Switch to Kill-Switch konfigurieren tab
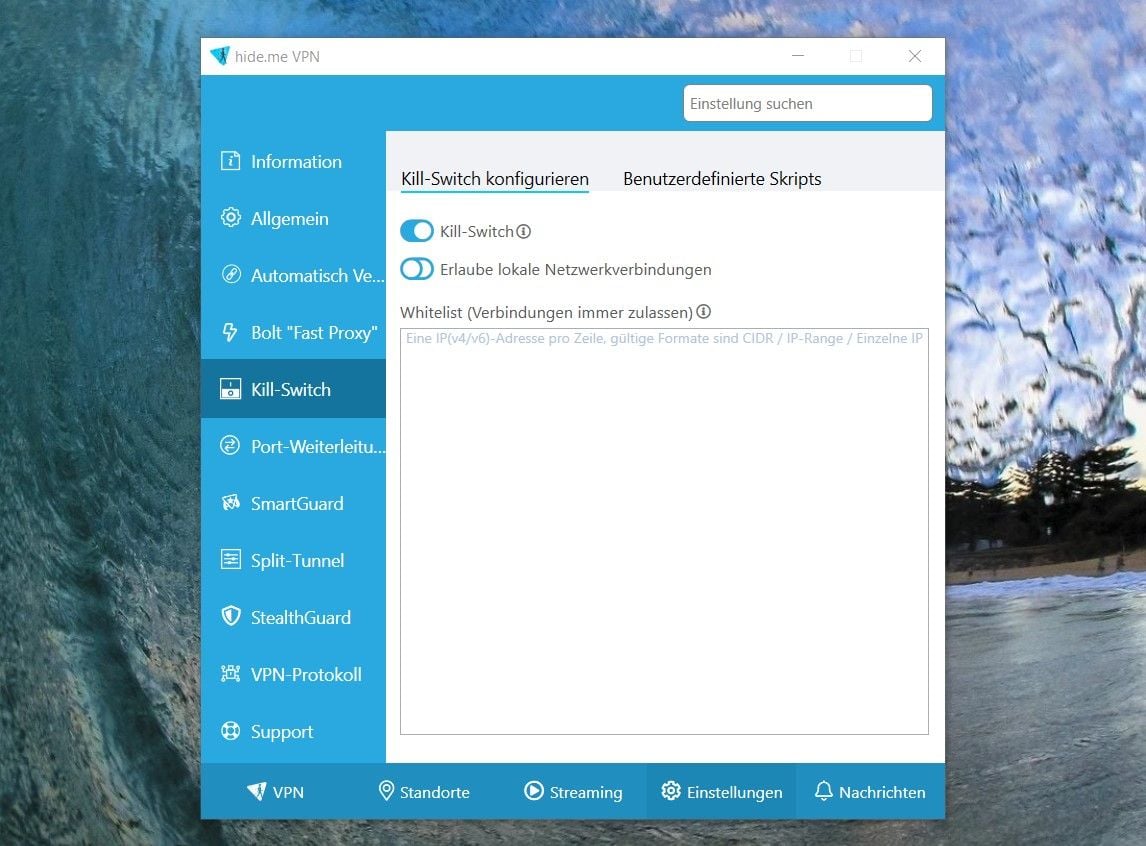Image resolution: width=1146 pixels, height=846 pixels. tap(495, 179)
